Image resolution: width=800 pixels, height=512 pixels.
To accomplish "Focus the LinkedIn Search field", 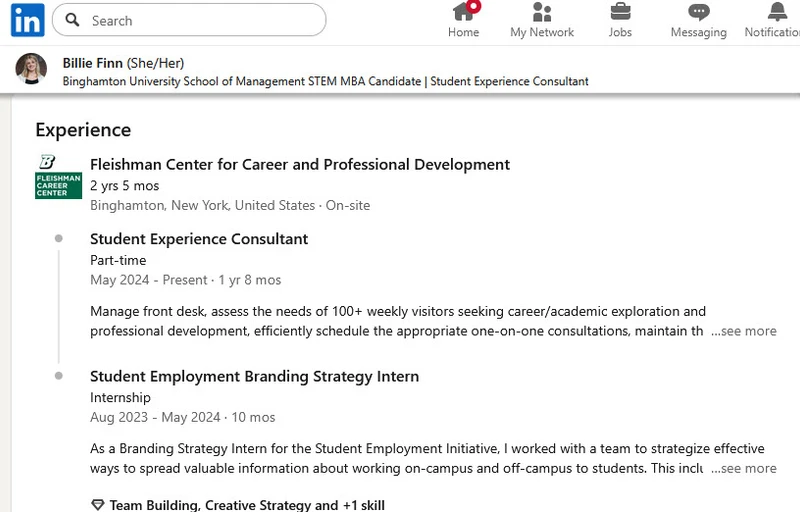I will click(189, 20).
